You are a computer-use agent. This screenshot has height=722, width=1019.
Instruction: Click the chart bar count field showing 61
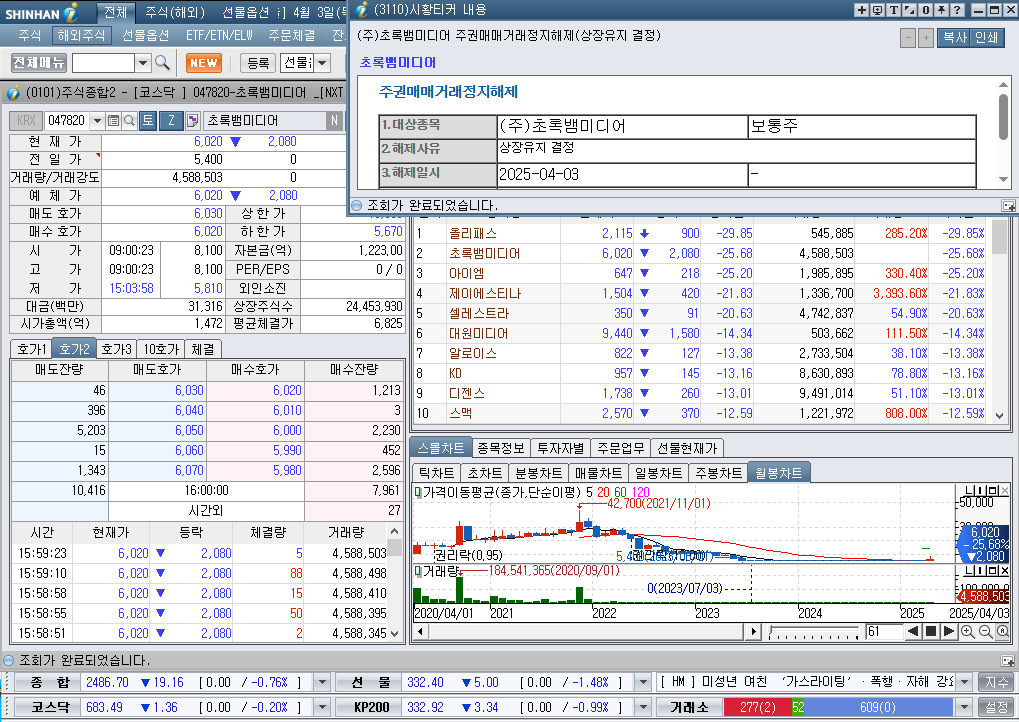coord(884,631)
